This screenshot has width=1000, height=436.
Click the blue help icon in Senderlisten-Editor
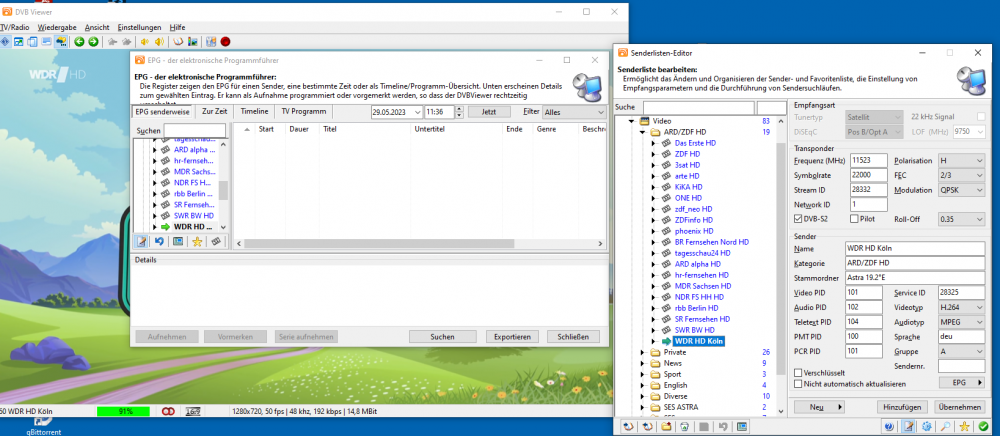point(889,427)
